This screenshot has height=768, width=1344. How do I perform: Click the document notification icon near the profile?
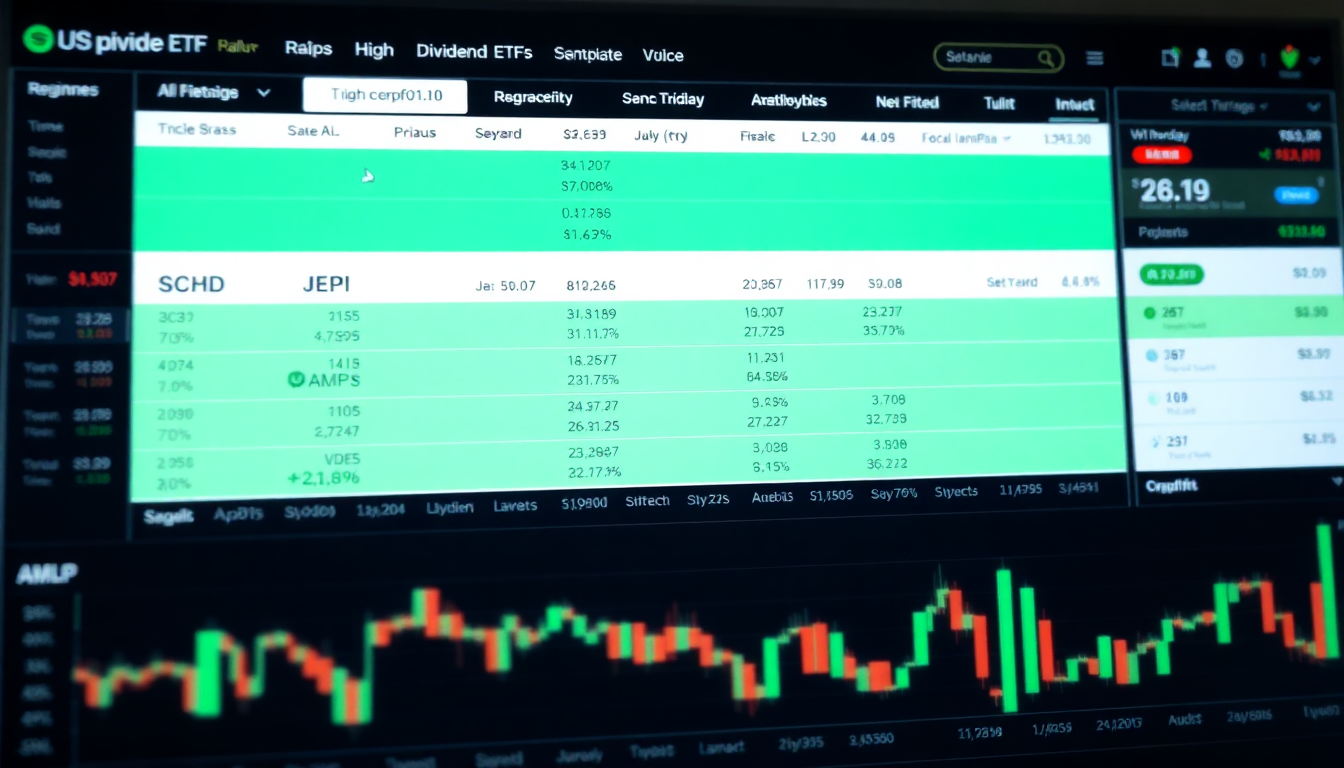coord(1170,58)
